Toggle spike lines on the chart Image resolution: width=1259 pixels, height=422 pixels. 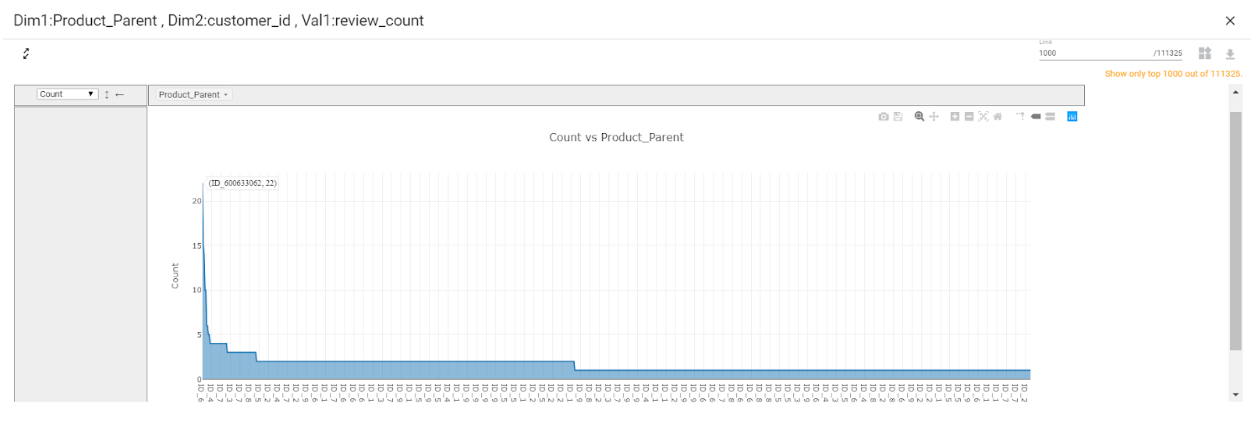click(x=1021, y=116)
